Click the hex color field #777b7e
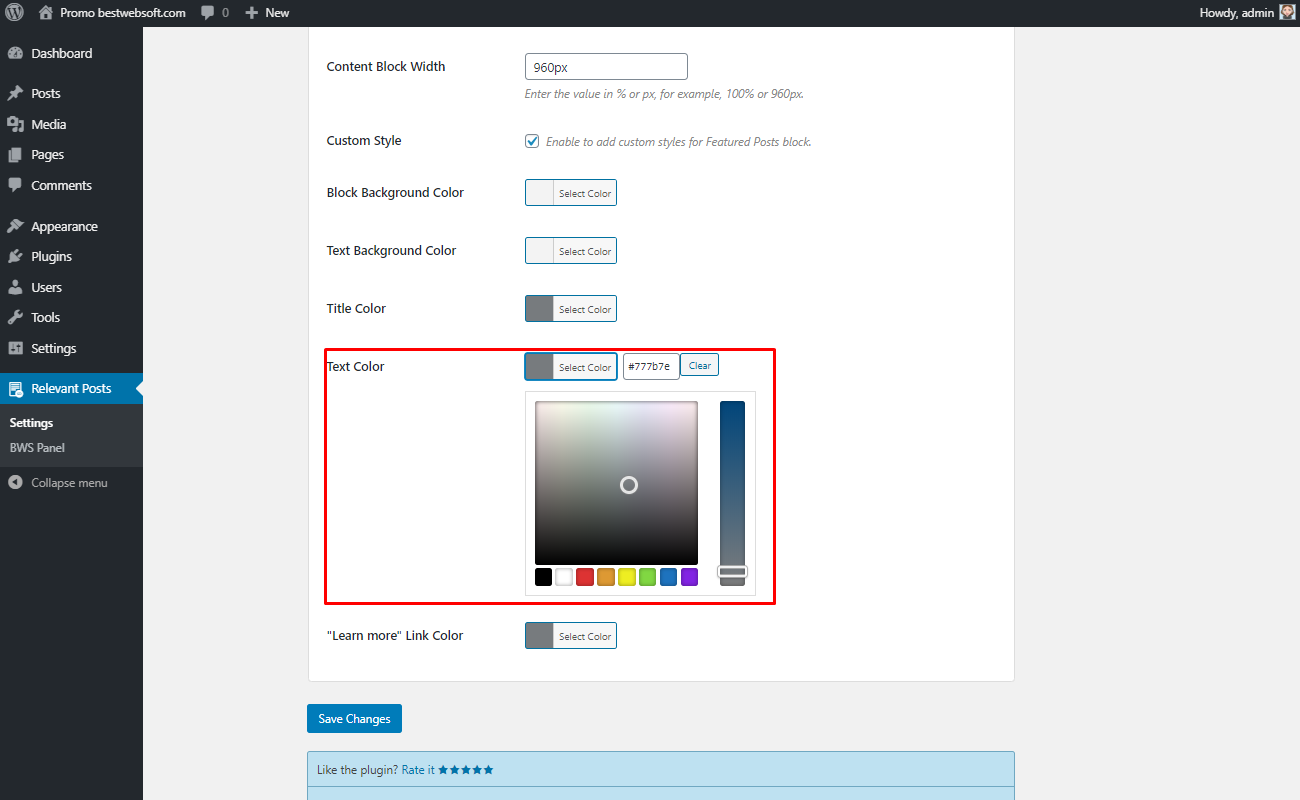The width and height of the screenshot is (1300, 800). [651, 366]
